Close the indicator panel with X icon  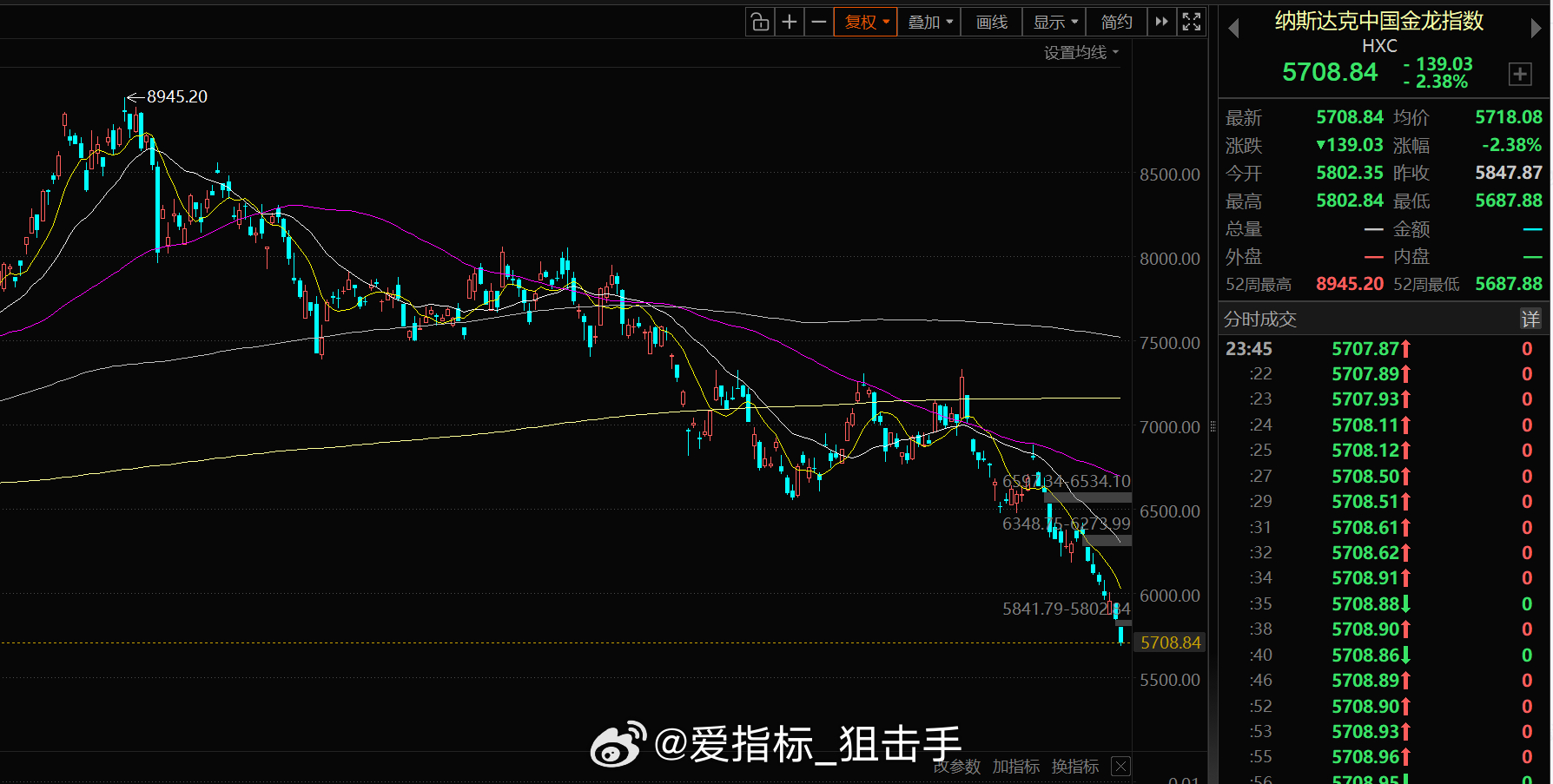point(1121,766)
